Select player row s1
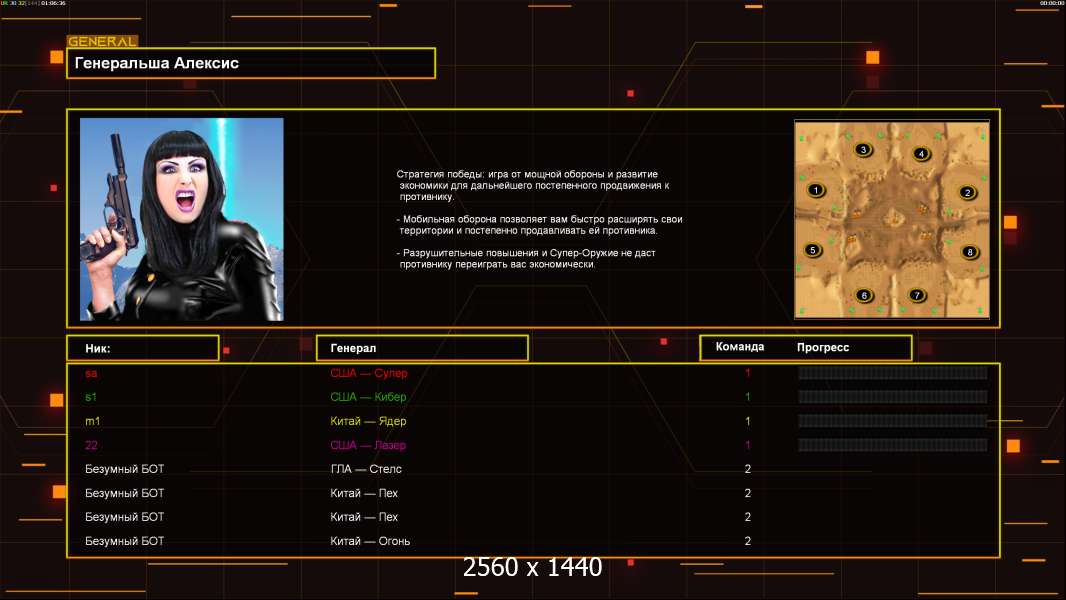This screenshot has height=600, width=1066. pyautogui.click(x=533, y=397)
